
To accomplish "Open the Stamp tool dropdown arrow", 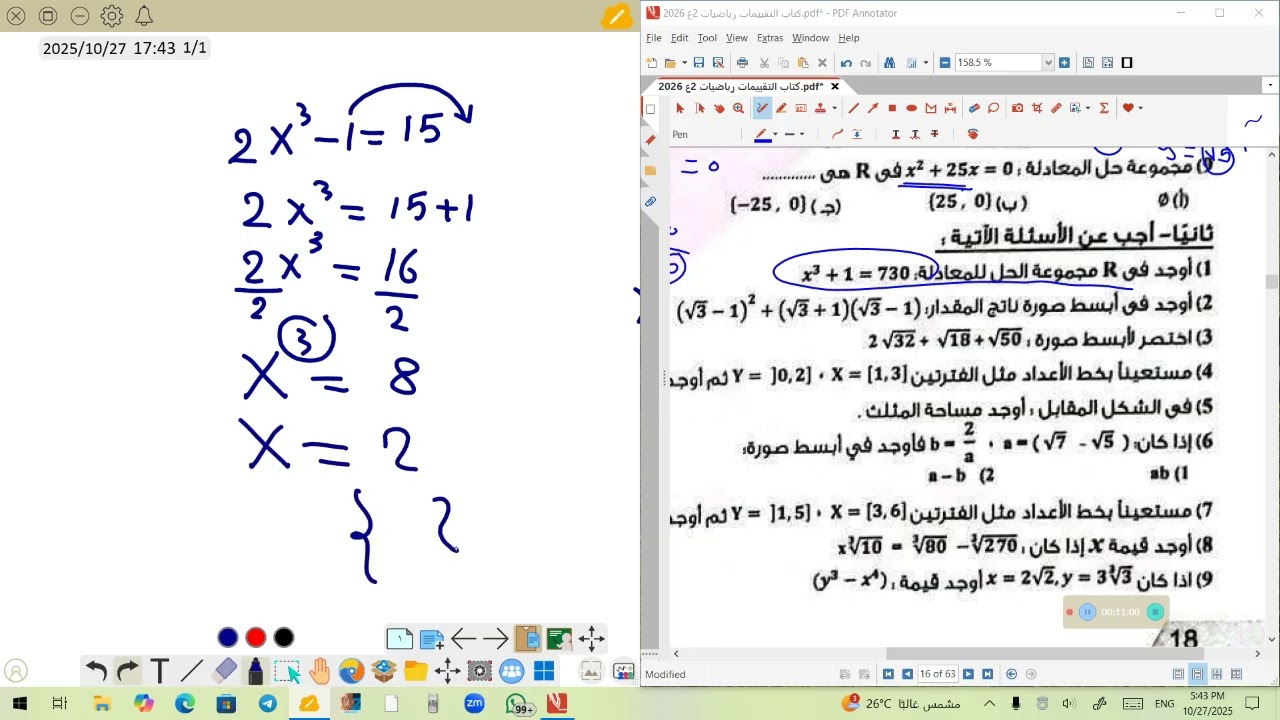I will (834, 108).
